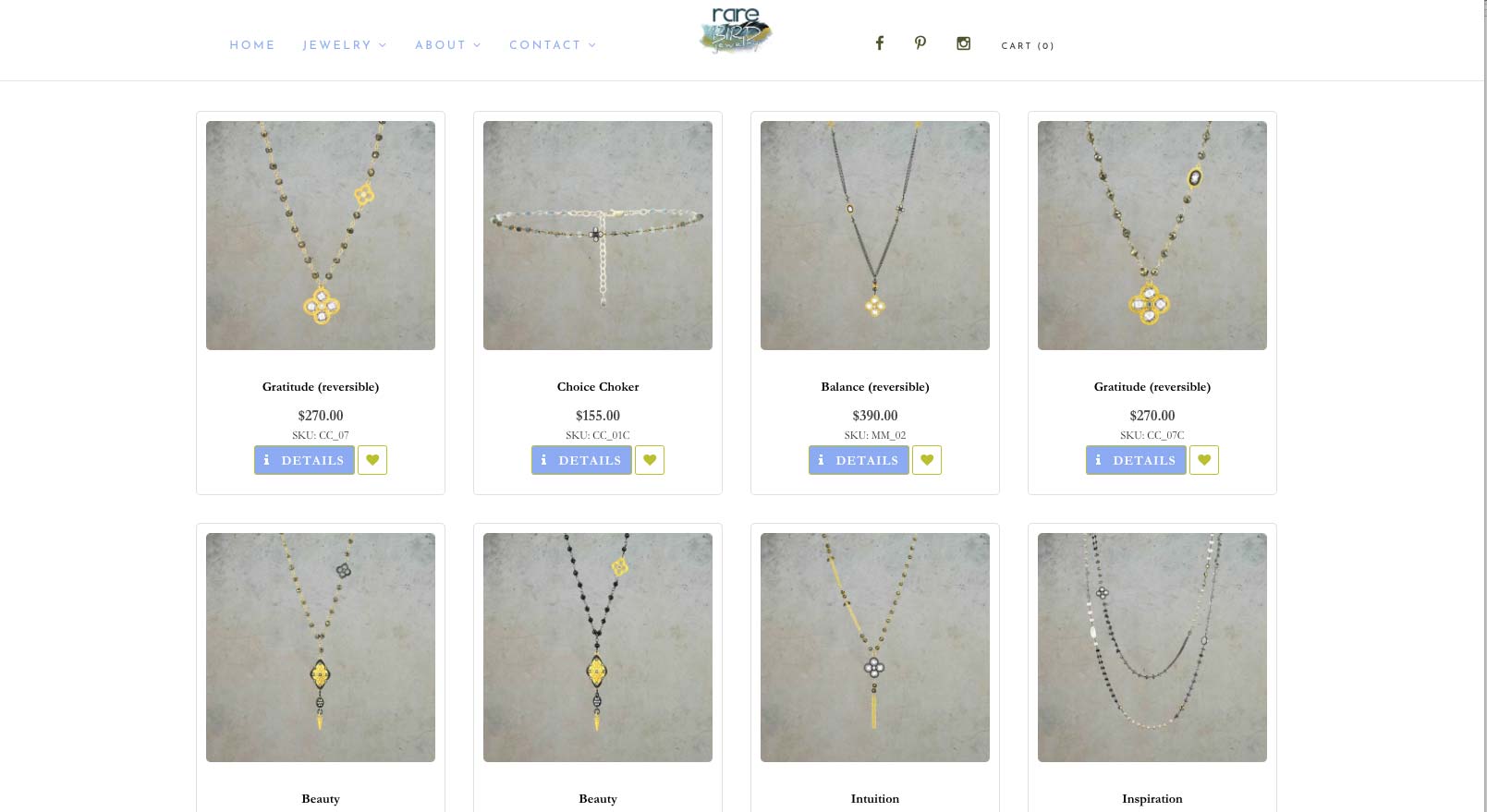Open the Facebook social link icon

(879, 42)
